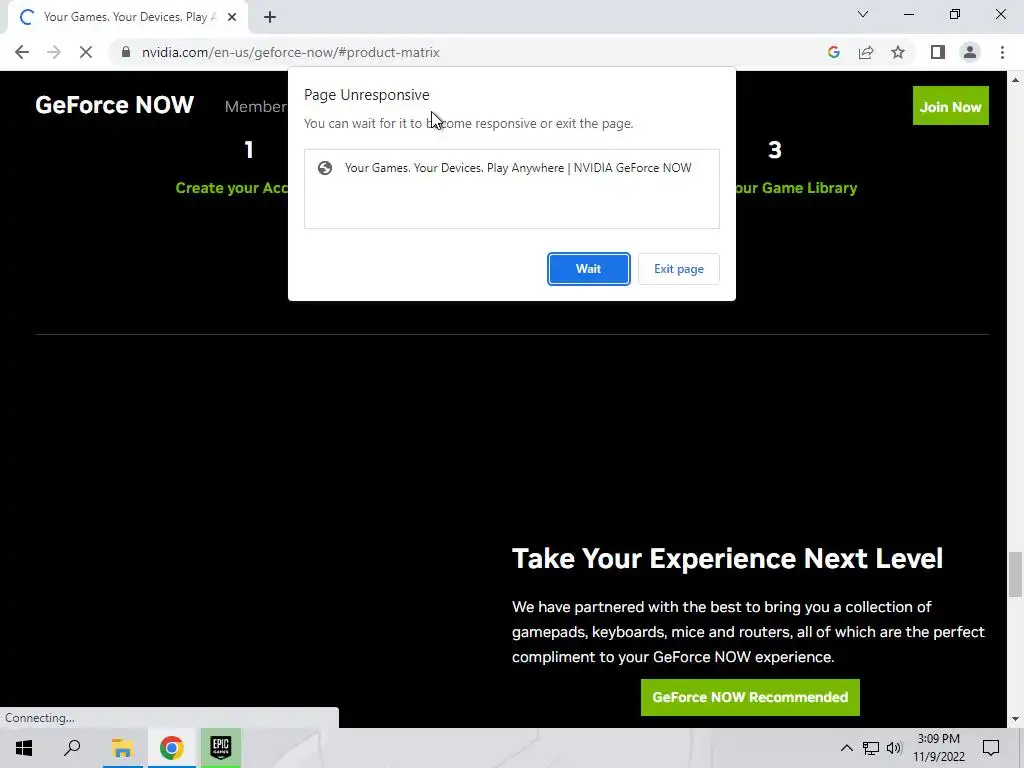Click the globe icon in dialog list
Viewport: 1024px width, 768px height.
[x=325, y=168]
